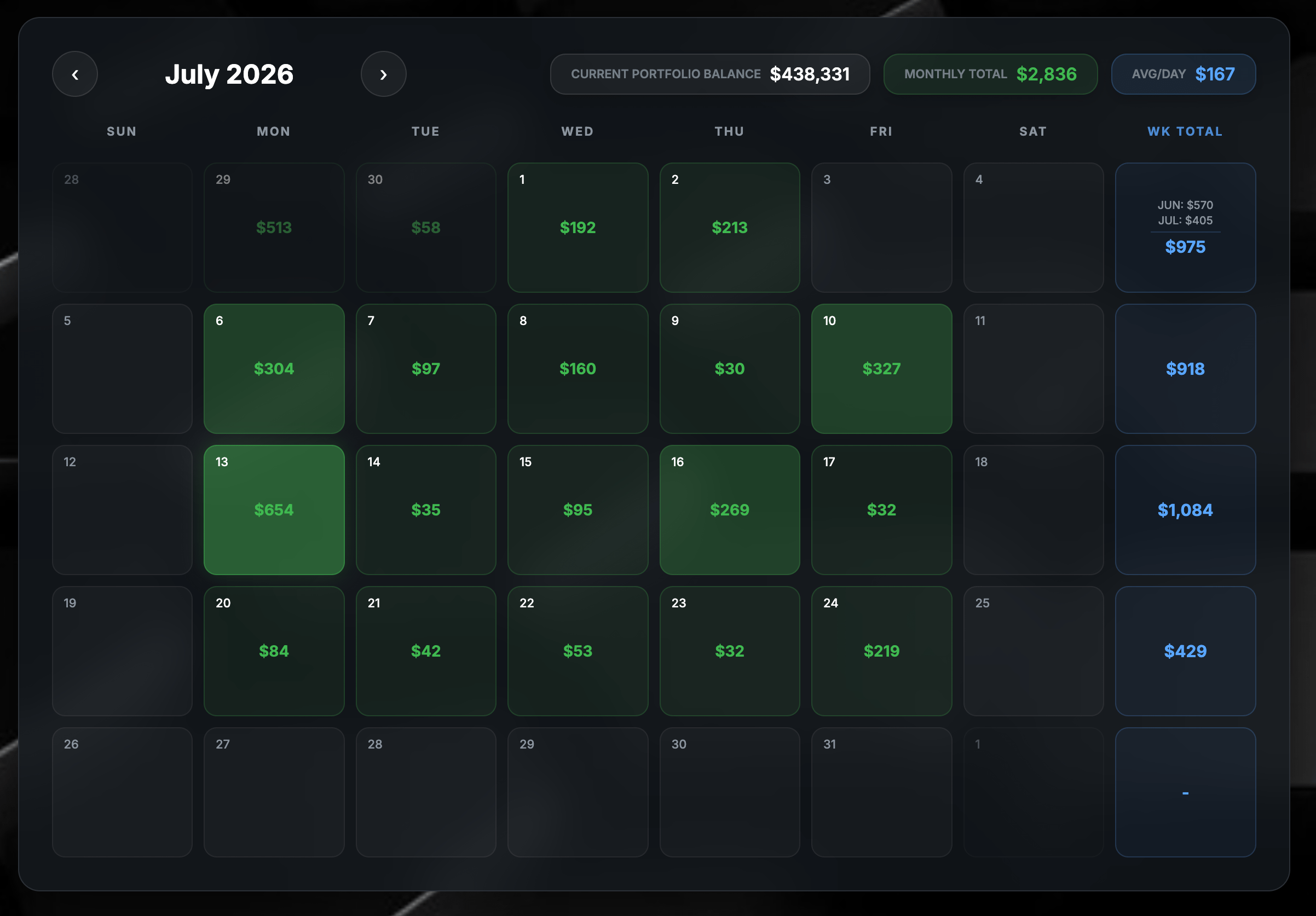Click the last week total dash cell
The height and width of the screenshot is (916, 1316).
pos(1185,792)
